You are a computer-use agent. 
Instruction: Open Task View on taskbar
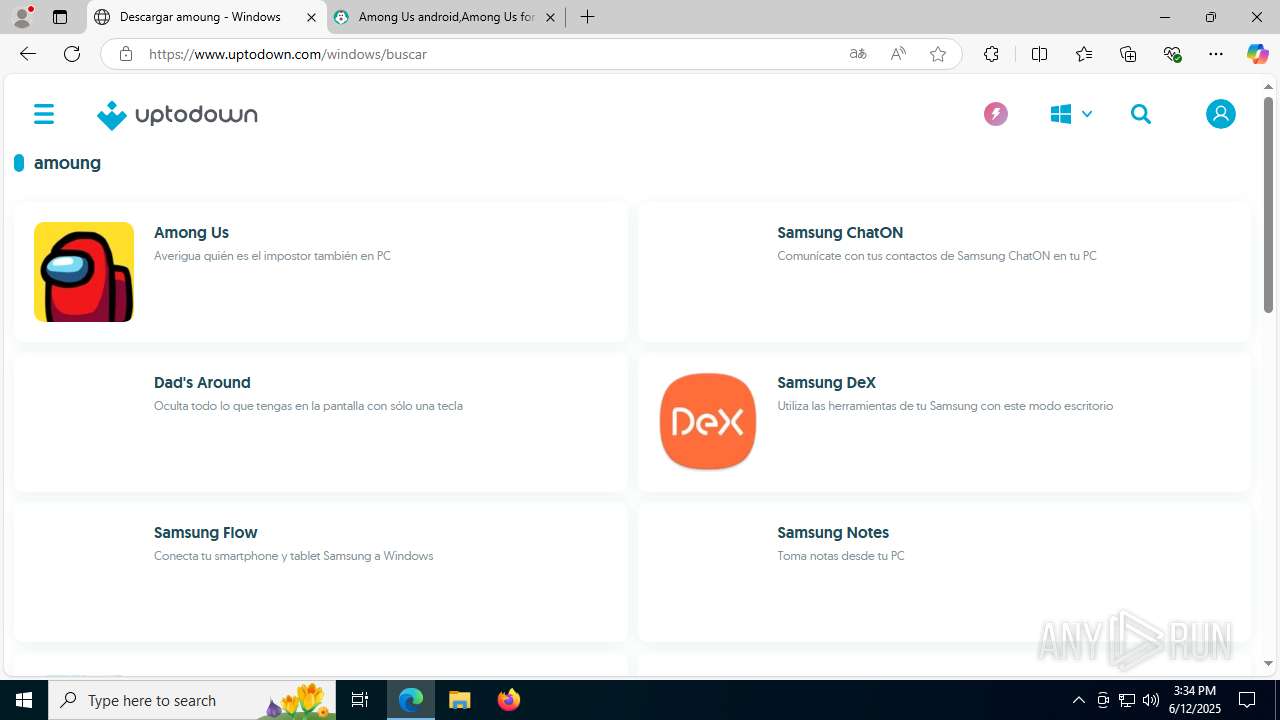(360, 700)
